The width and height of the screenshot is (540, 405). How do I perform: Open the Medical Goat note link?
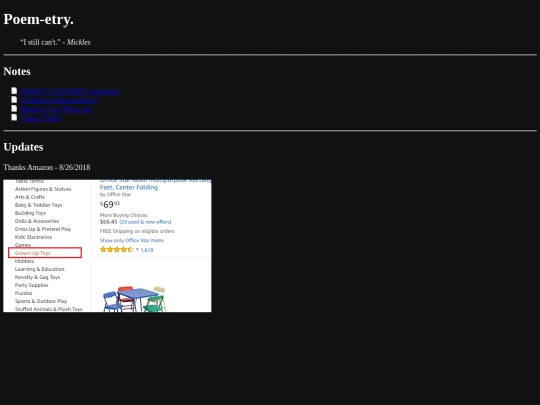click(56, 109)
